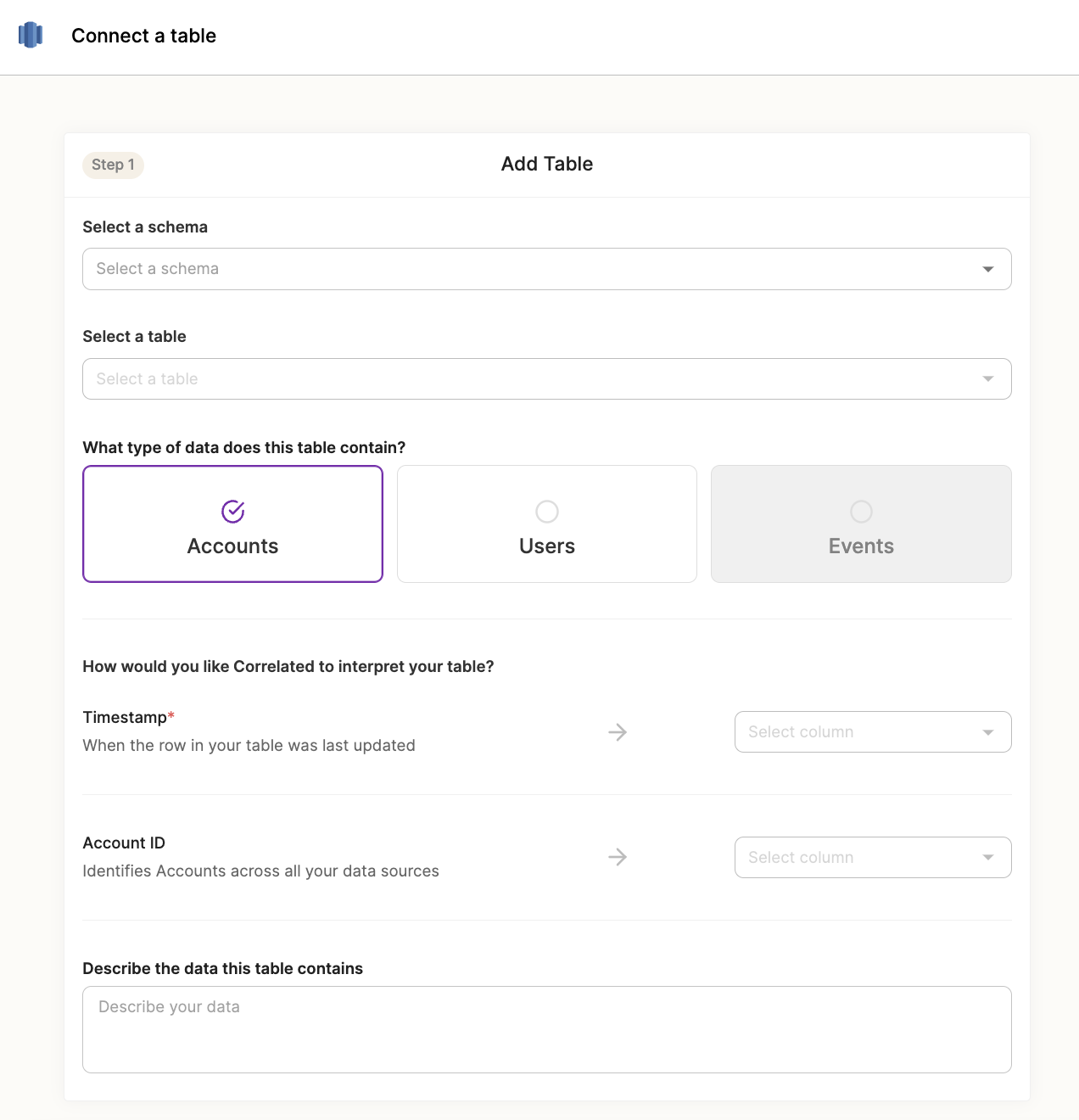This screenshot has height=1120, width=1079.
Task: Click the Connect a table header title
Action: pos(144,36)
